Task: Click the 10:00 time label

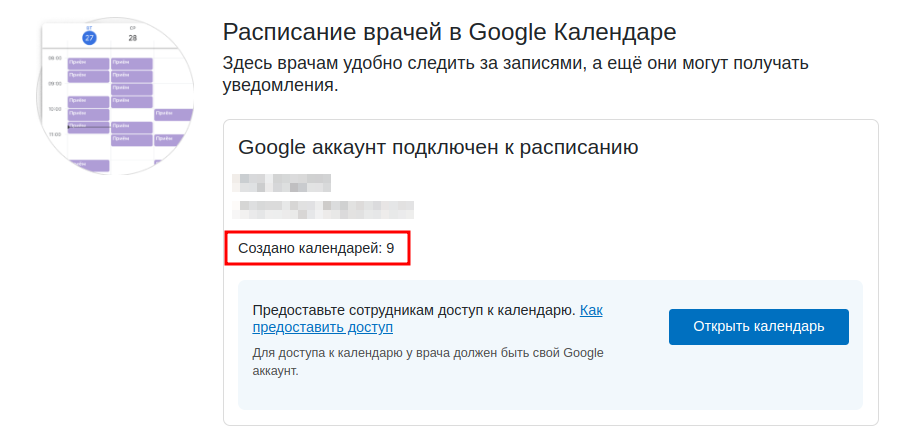Action: [55, 109]
